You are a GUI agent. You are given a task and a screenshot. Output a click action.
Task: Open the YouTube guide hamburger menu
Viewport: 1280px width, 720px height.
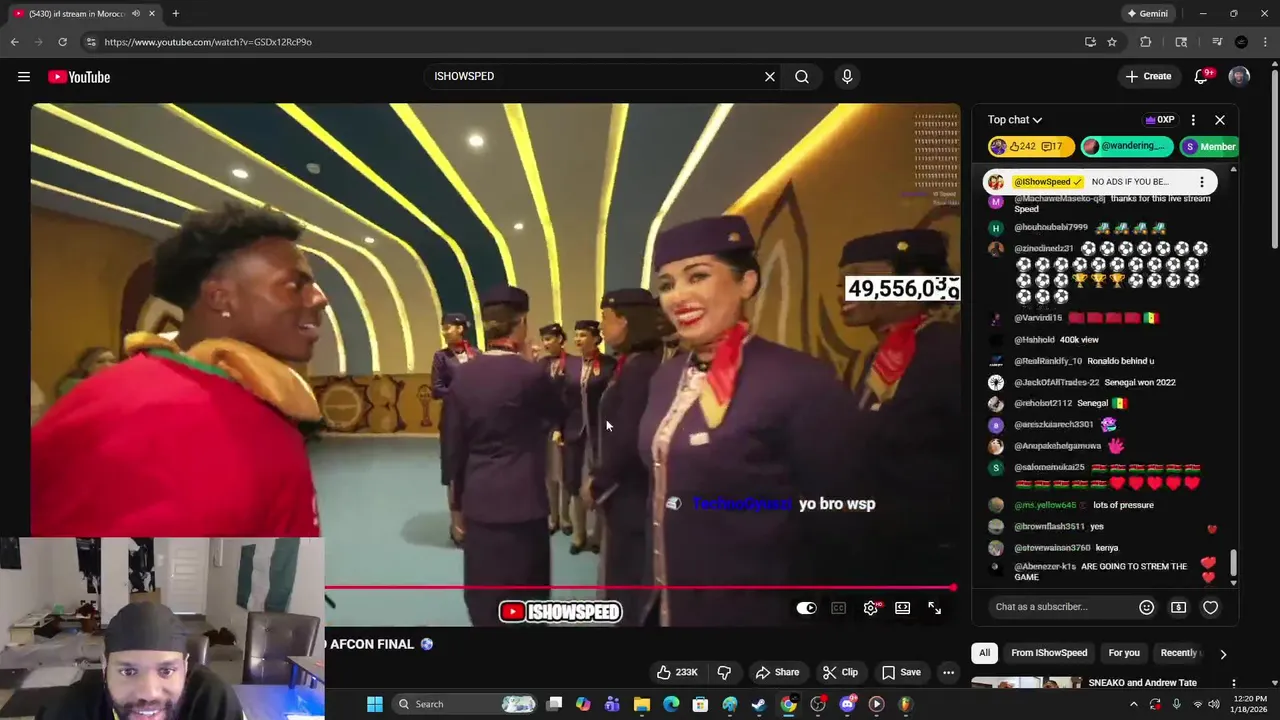[24, 77]
